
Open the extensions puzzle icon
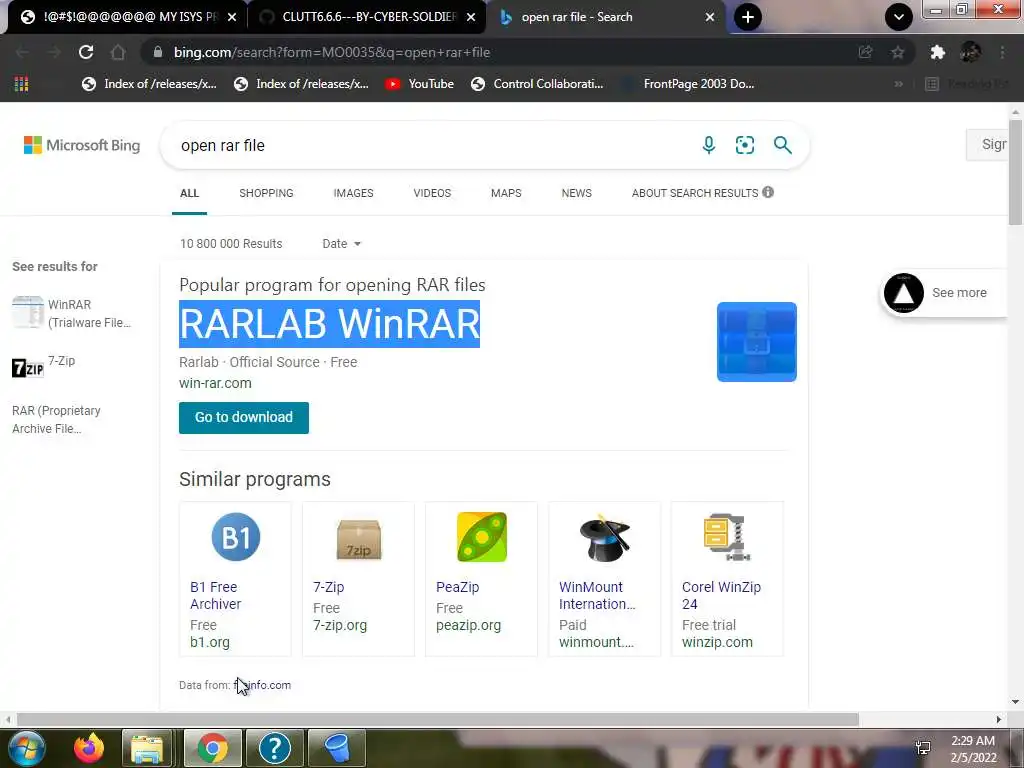pyautogui.click(x=938, y=52)
